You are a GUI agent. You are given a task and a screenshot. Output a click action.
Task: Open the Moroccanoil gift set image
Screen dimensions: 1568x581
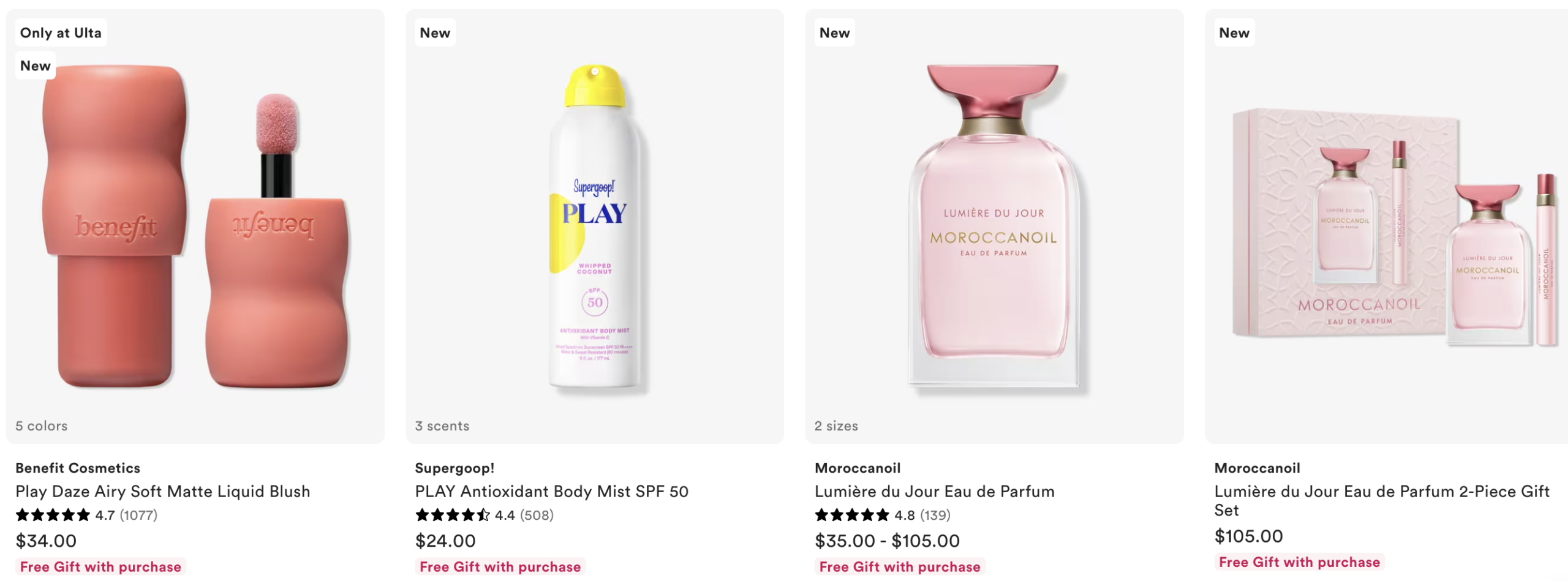point(1389,227)
